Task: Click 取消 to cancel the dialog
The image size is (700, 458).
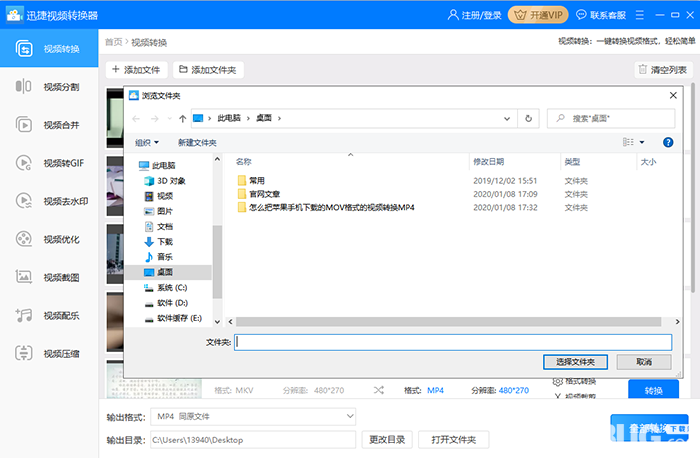Action: pos(644,362)
